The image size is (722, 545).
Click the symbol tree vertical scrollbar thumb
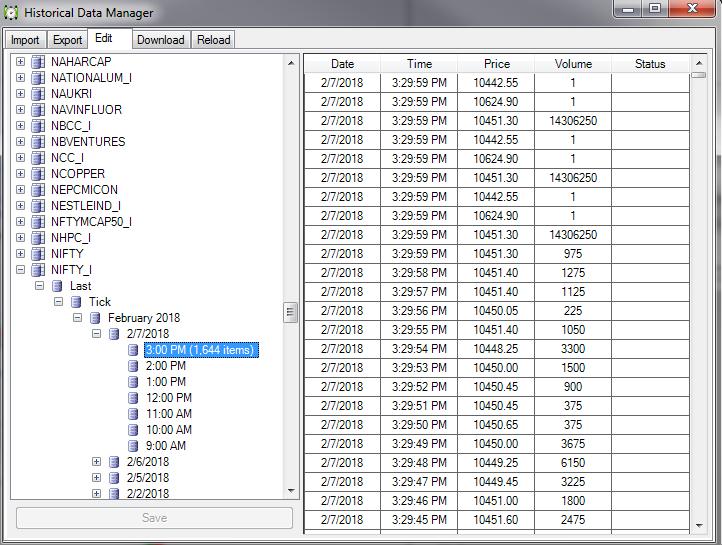pyautogui.click(x=291, y=312)
